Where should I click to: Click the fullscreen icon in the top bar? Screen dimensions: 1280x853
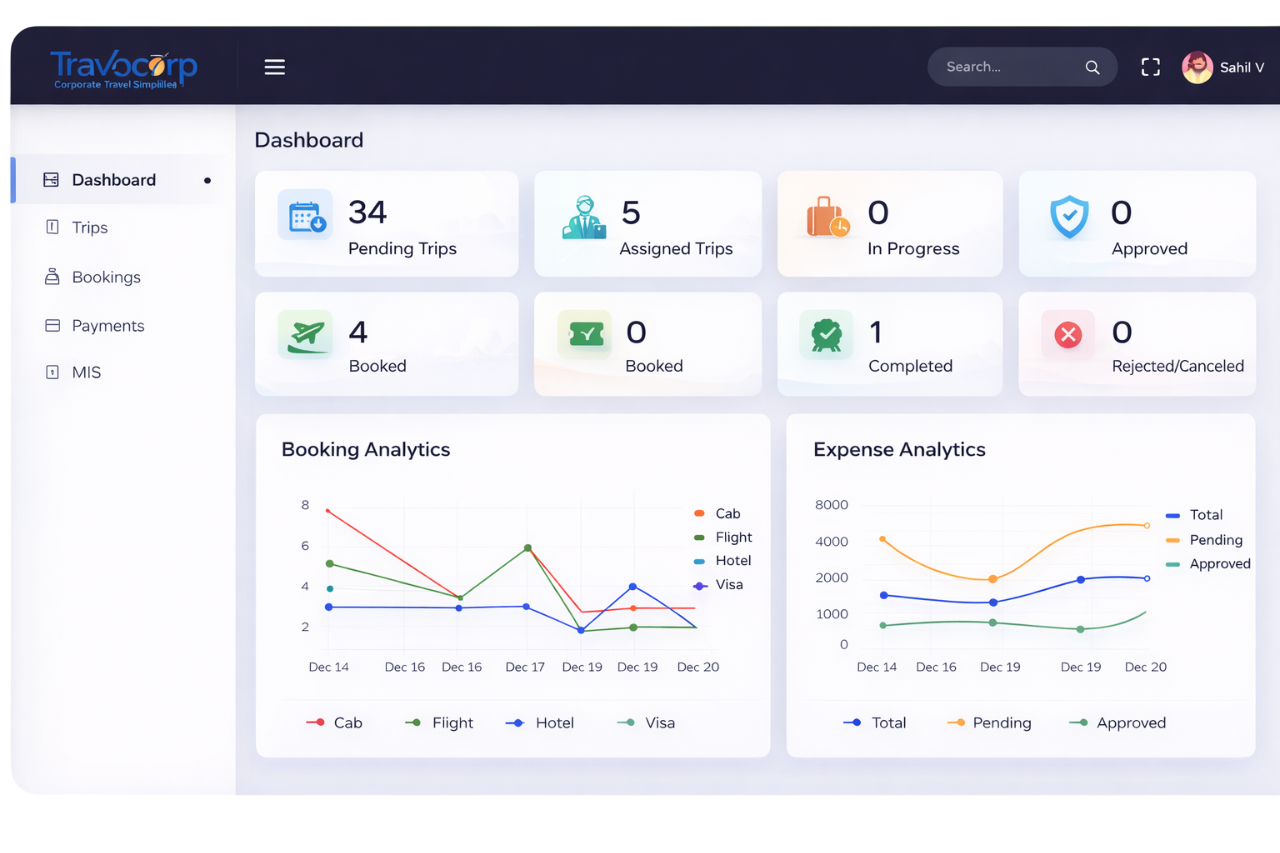(x=1150, y=66)
